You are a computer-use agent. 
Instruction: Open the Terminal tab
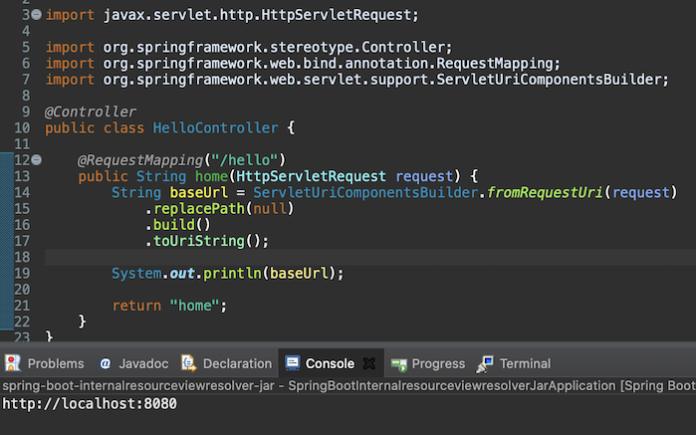click(x=525, y=364)
